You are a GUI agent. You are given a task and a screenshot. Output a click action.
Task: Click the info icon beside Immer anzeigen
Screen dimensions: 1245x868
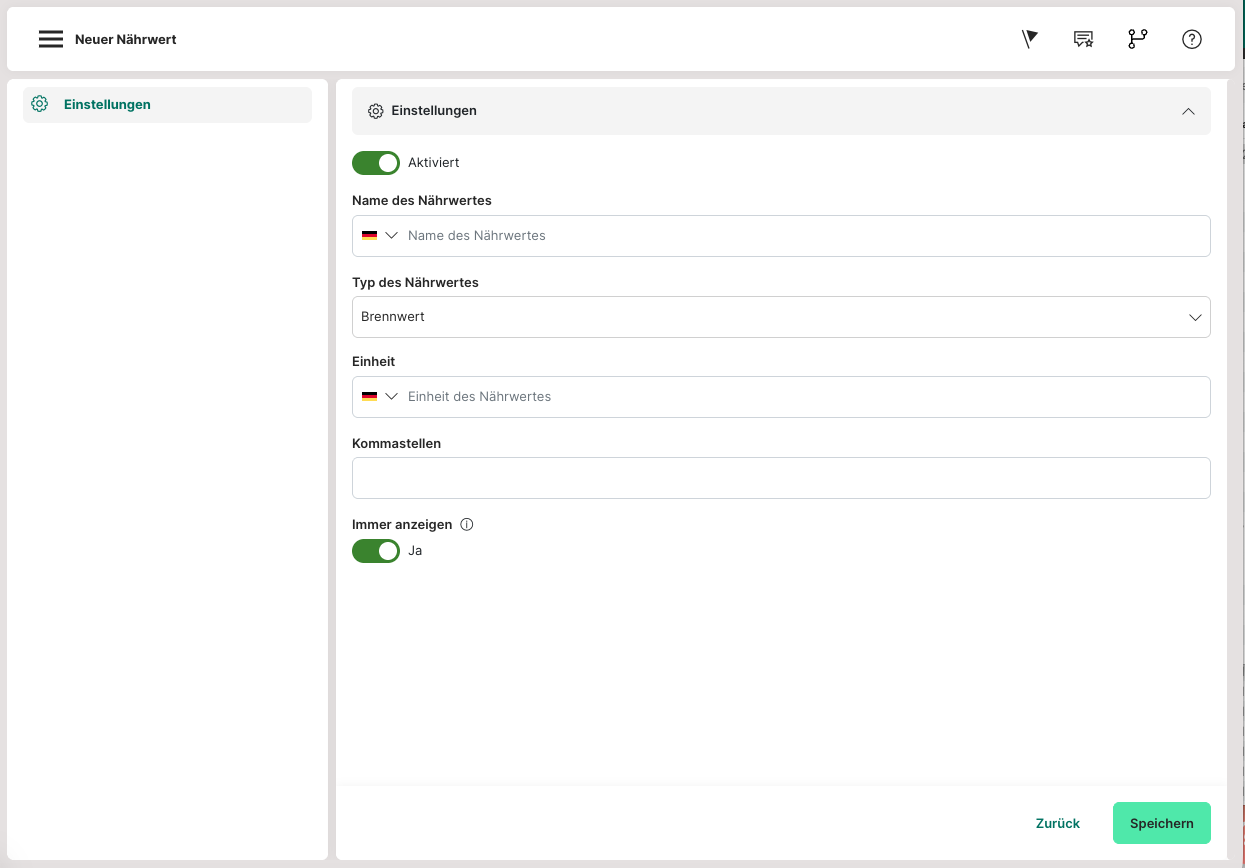(x=466, y=524)
